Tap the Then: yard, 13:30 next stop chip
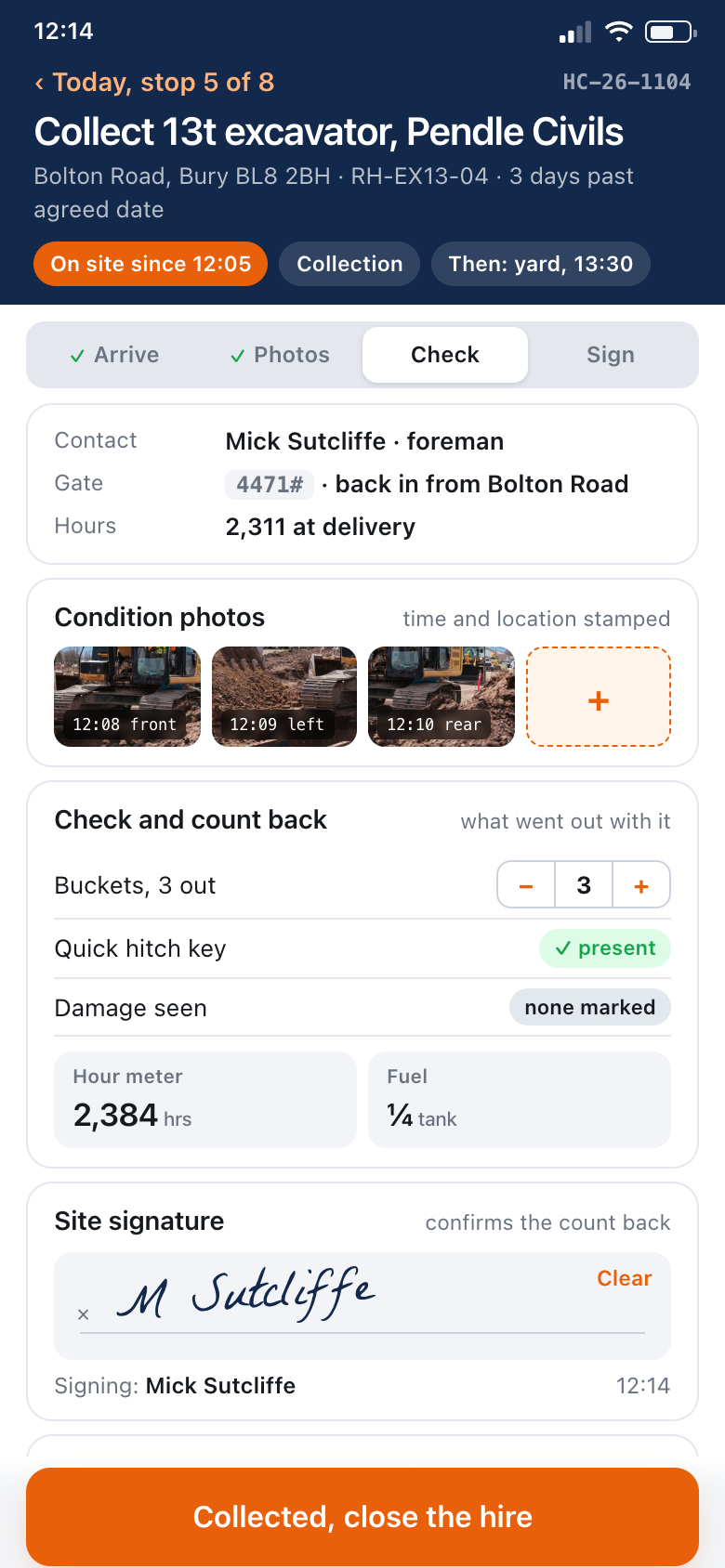Viewport: 725px width, 1568px height. click(x=541, y=264)
